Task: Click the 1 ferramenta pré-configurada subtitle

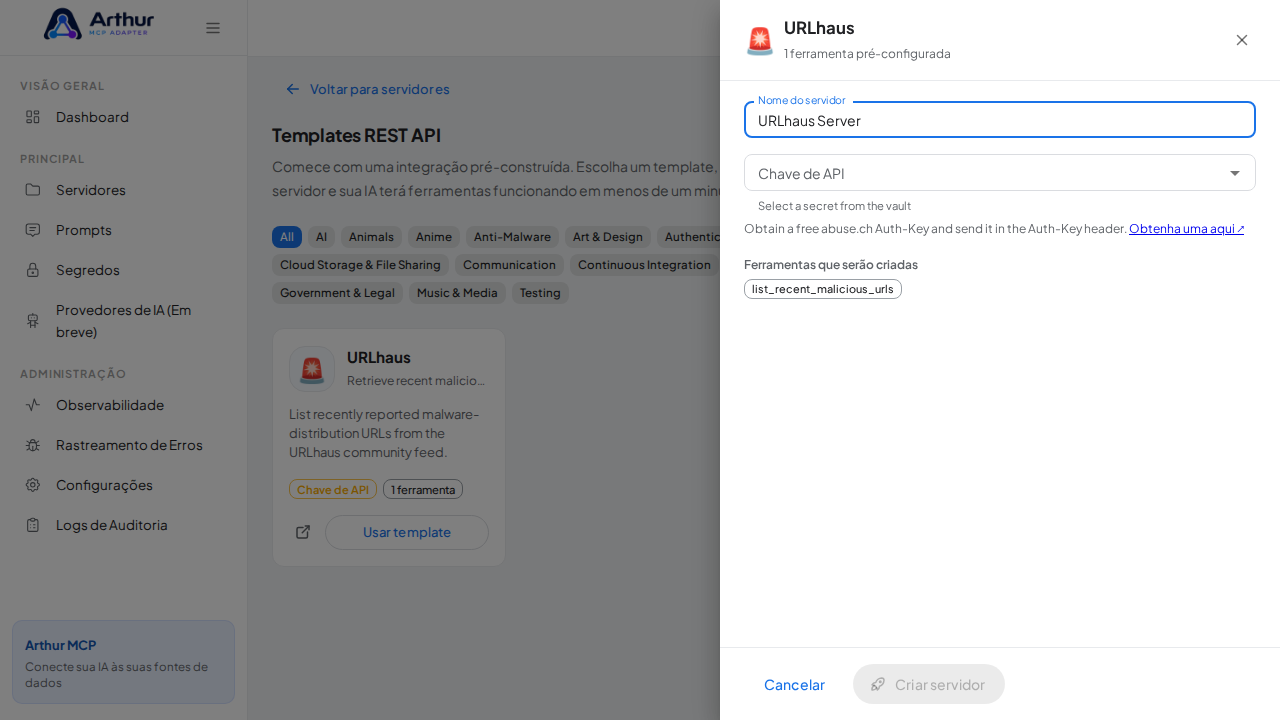Action: (x=867, y=54)
